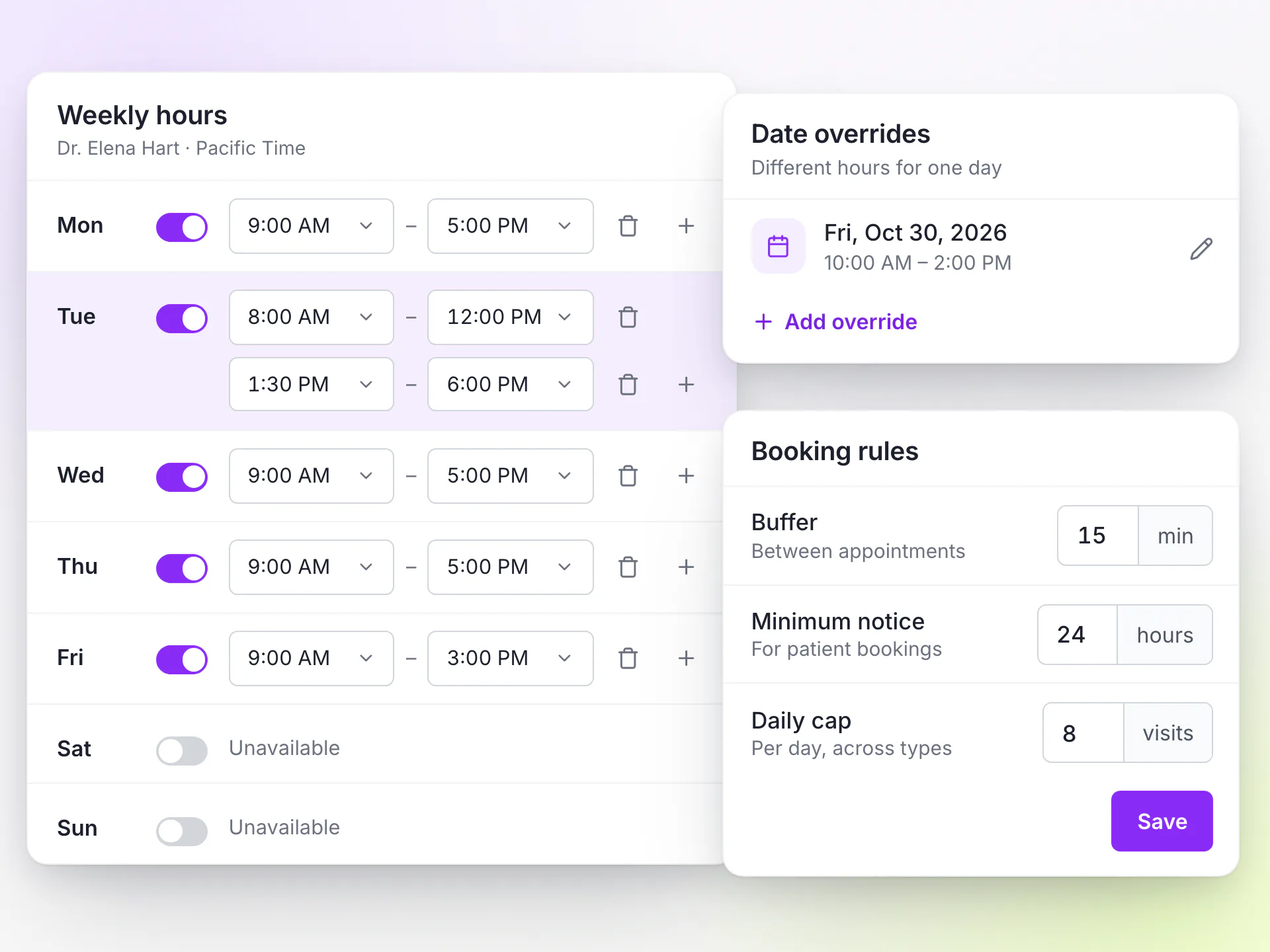Image resolution: width=1270 pixels, height=952 pixels.
Task: Edit the Oct 30, 2026 override
Action: coord(1201,249)
